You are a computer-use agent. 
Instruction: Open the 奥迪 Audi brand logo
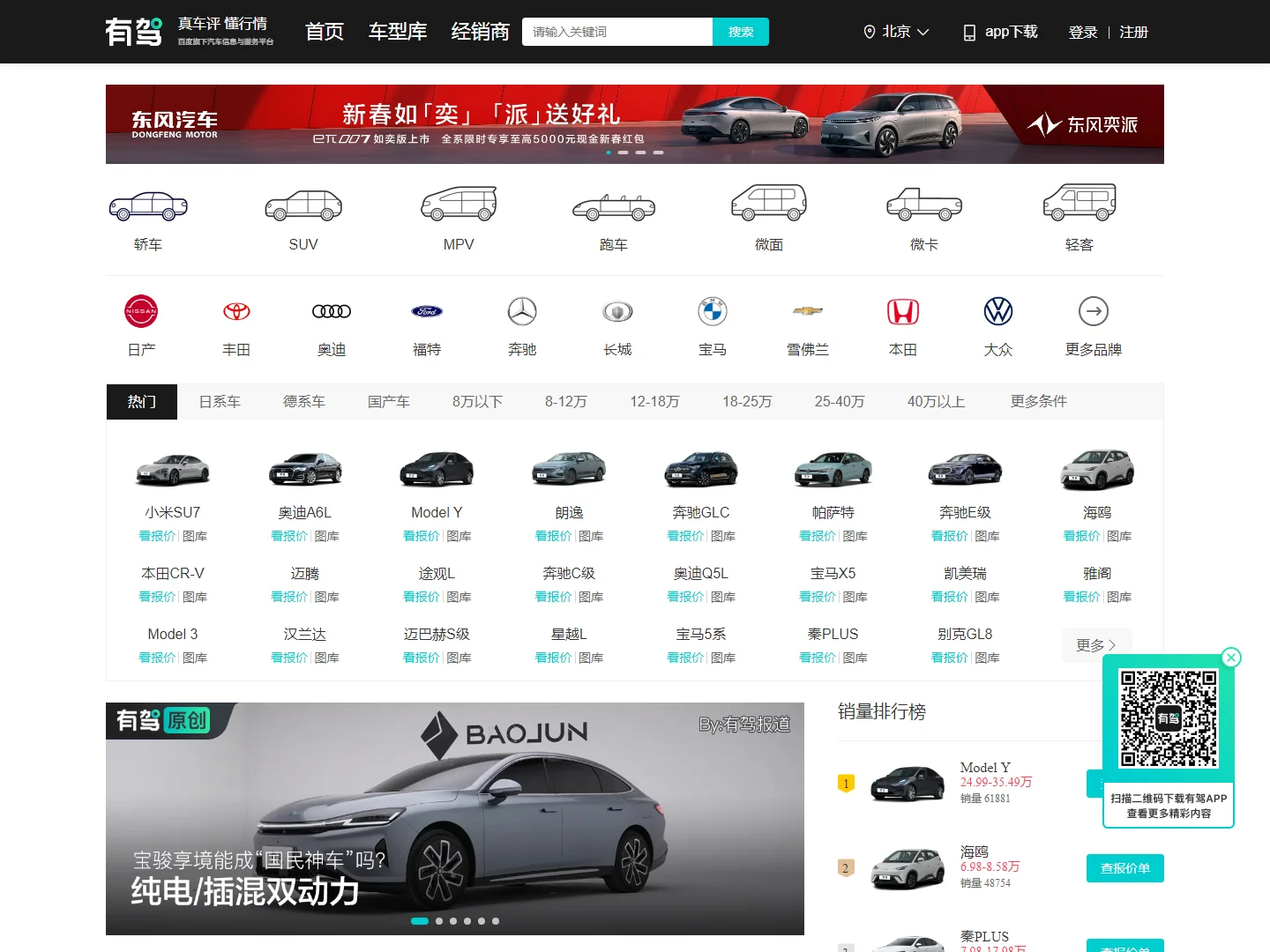click(332, 311)
